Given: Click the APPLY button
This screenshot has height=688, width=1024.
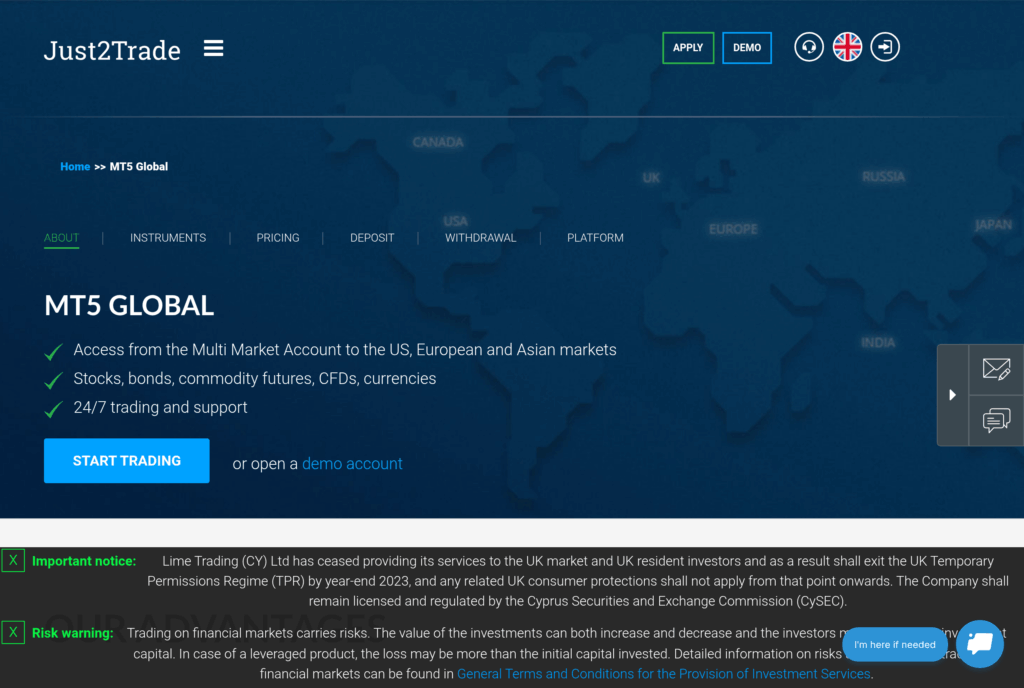Looking at the screenshot, I should tap(688, 48).
